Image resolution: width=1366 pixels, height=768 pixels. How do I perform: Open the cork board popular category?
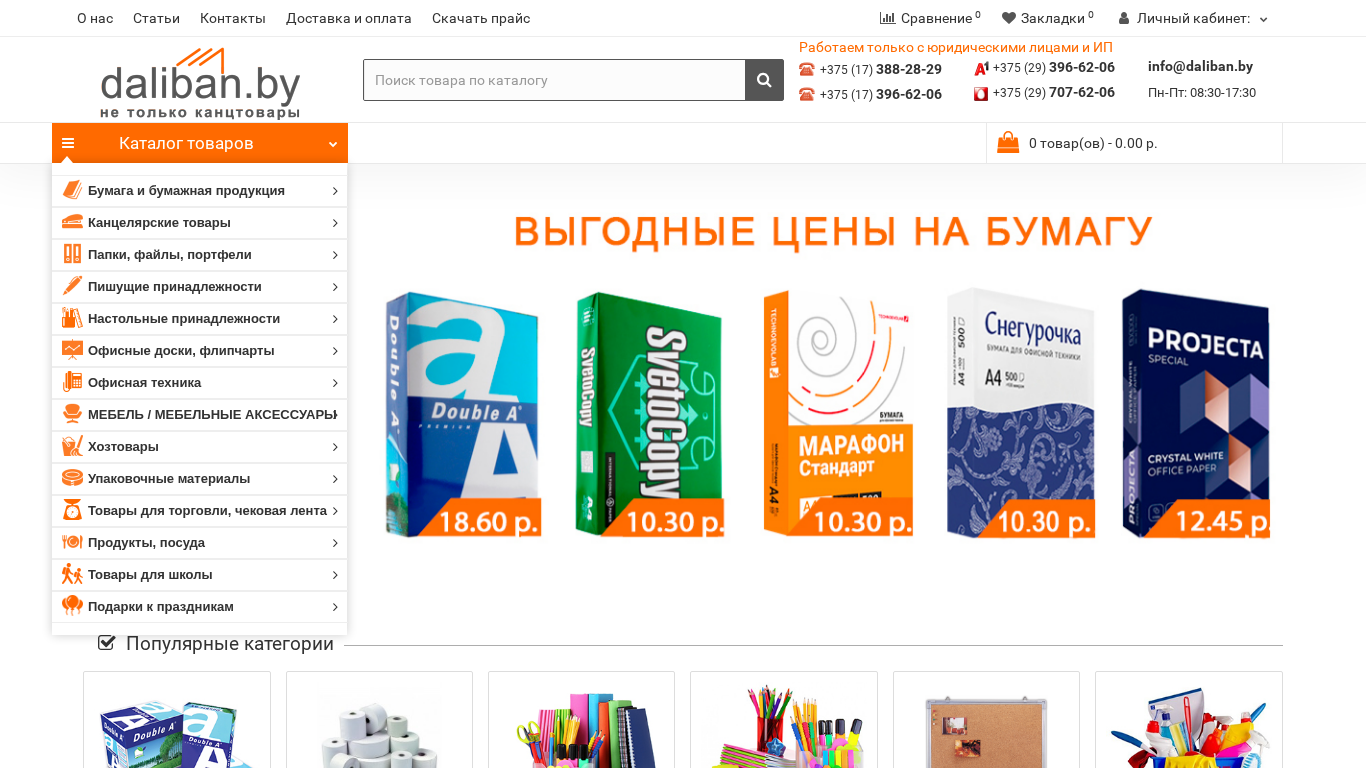click(x=986, y=720)
